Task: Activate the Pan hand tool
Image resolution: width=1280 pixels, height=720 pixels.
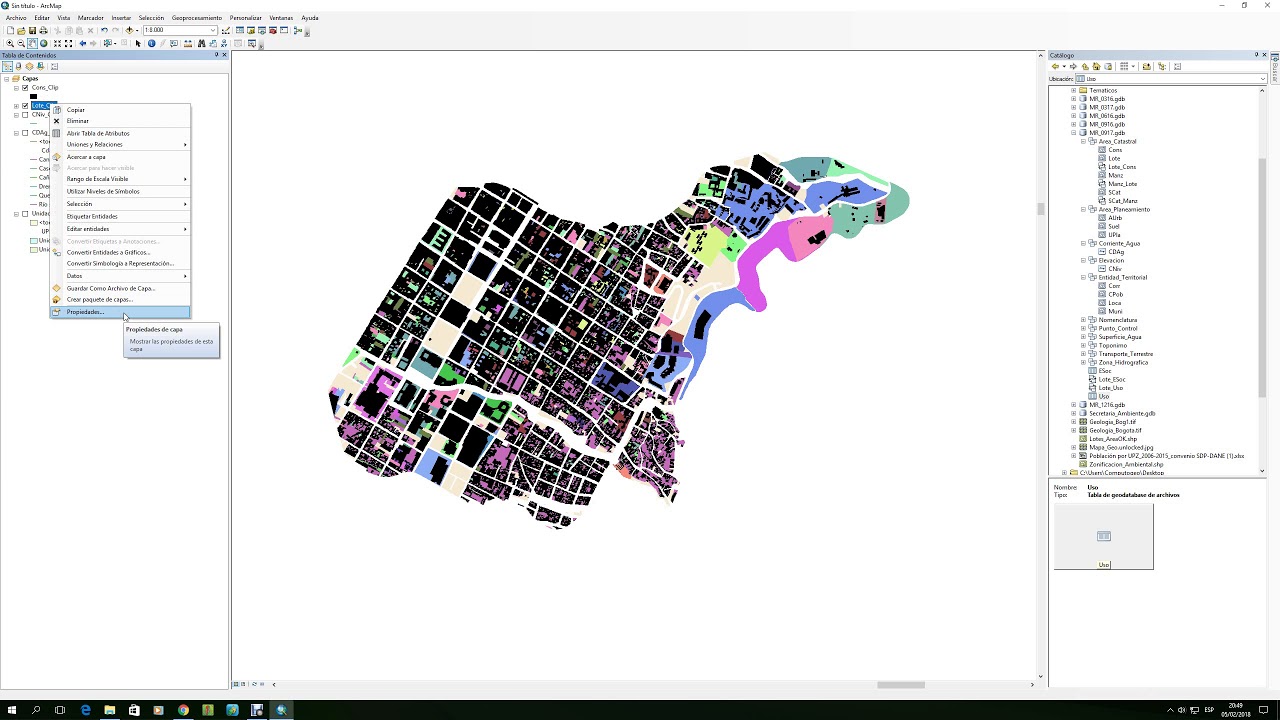Action: [32, 43]
